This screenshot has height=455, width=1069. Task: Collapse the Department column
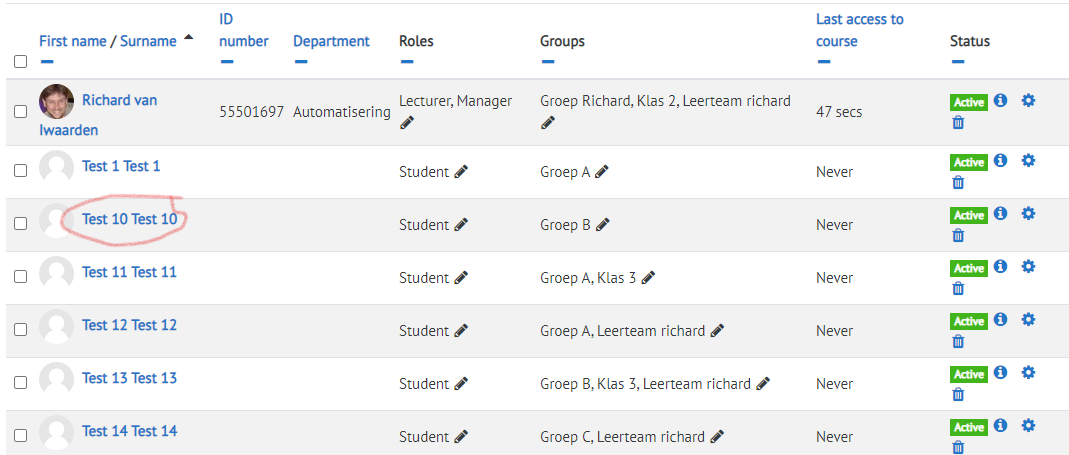300,61
